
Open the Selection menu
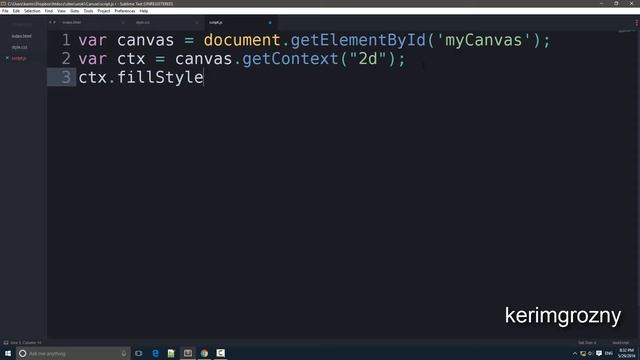32,11
